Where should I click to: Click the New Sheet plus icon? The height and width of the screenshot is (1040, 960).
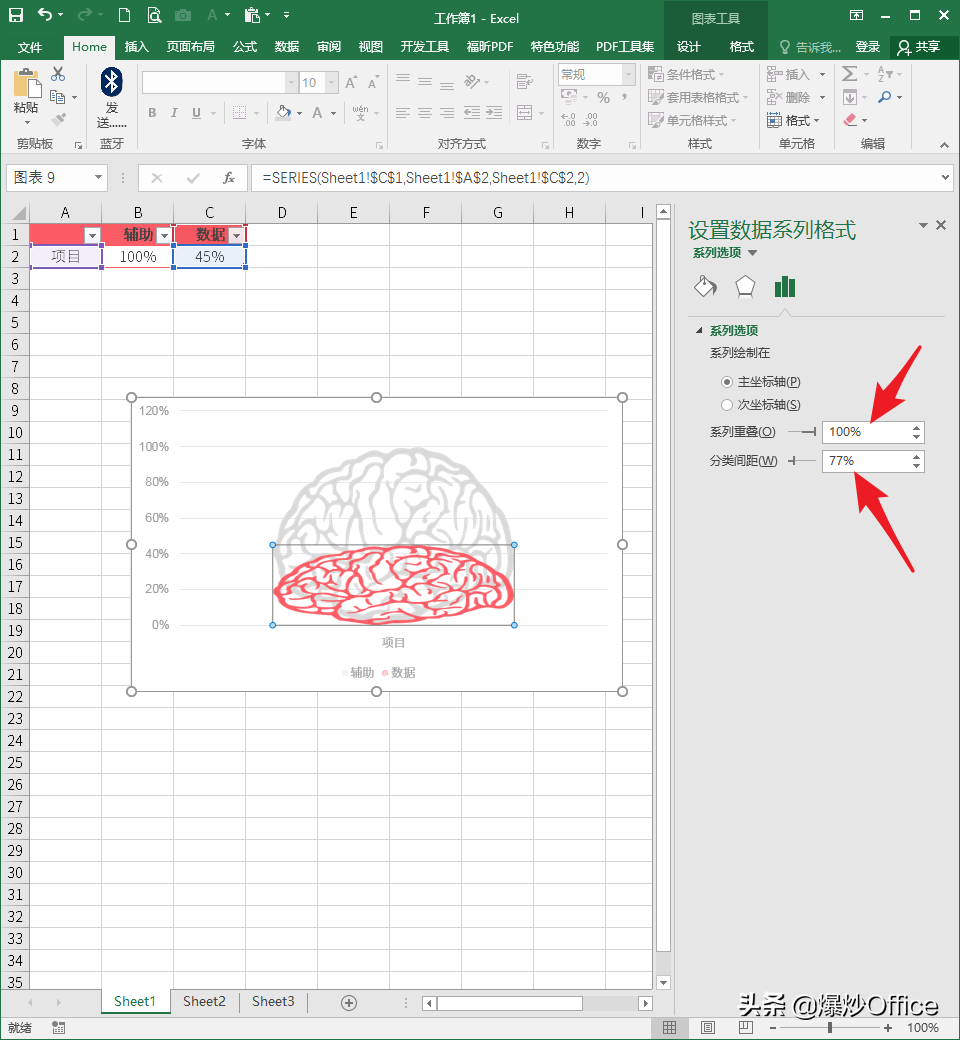(x=349, y=1003)
